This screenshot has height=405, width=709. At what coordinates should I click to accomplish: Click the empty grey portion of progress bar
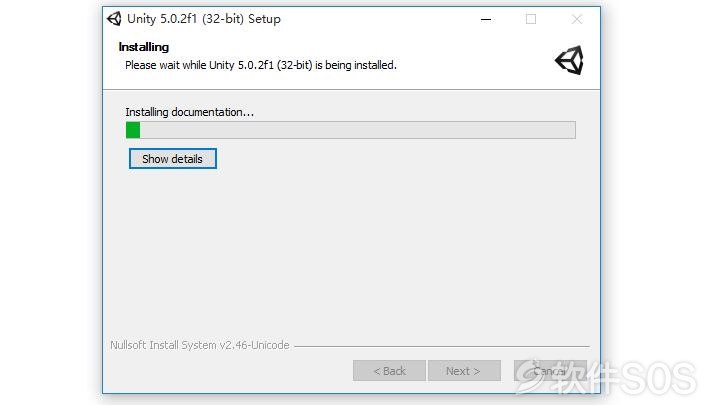coord(358,130)
